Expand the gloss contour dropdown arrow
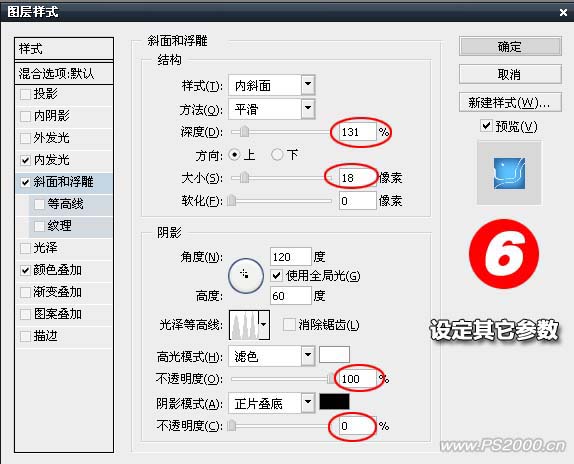The image size is (574, 464). click(264, 325)
